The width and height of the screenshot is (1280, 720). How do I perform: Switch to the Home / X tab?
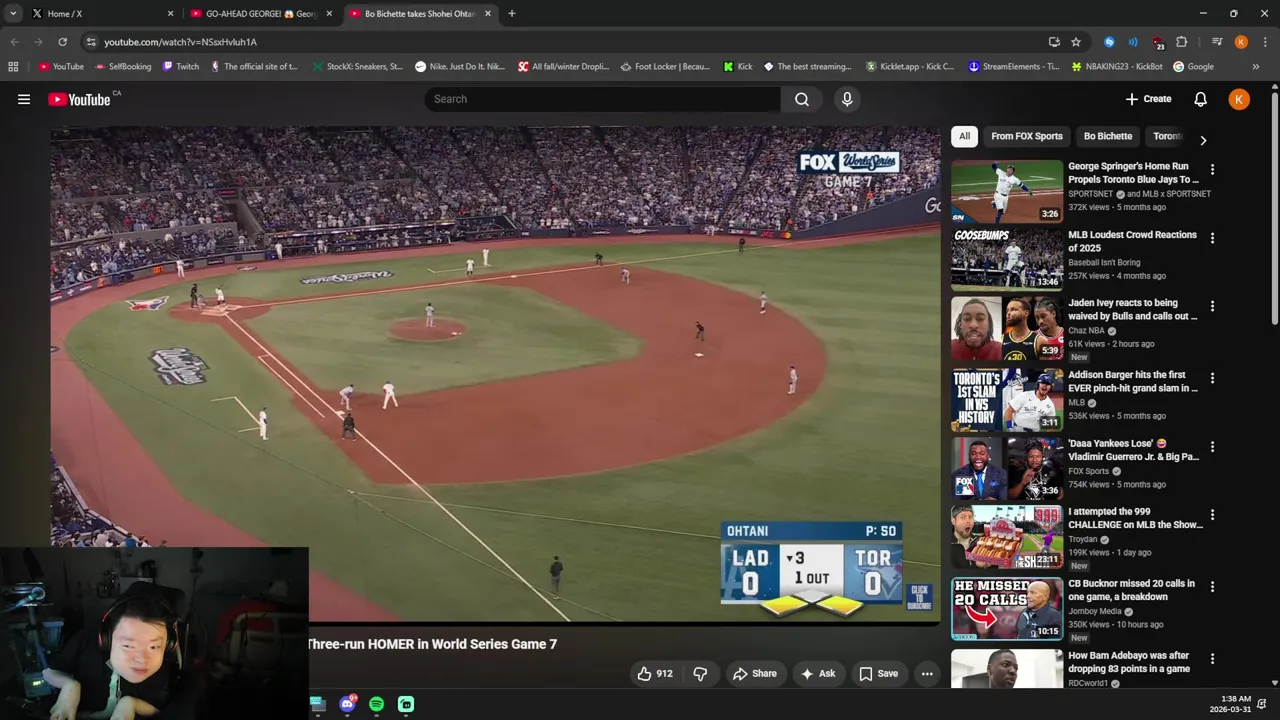100,14
